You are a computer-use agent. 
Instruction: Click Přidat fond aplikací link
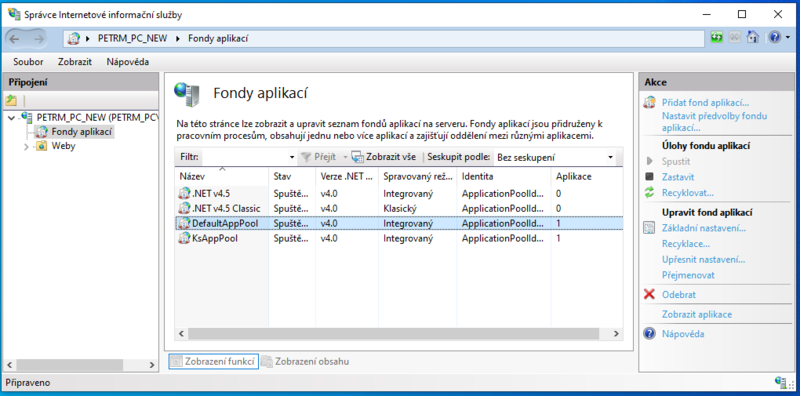point(706,103)
